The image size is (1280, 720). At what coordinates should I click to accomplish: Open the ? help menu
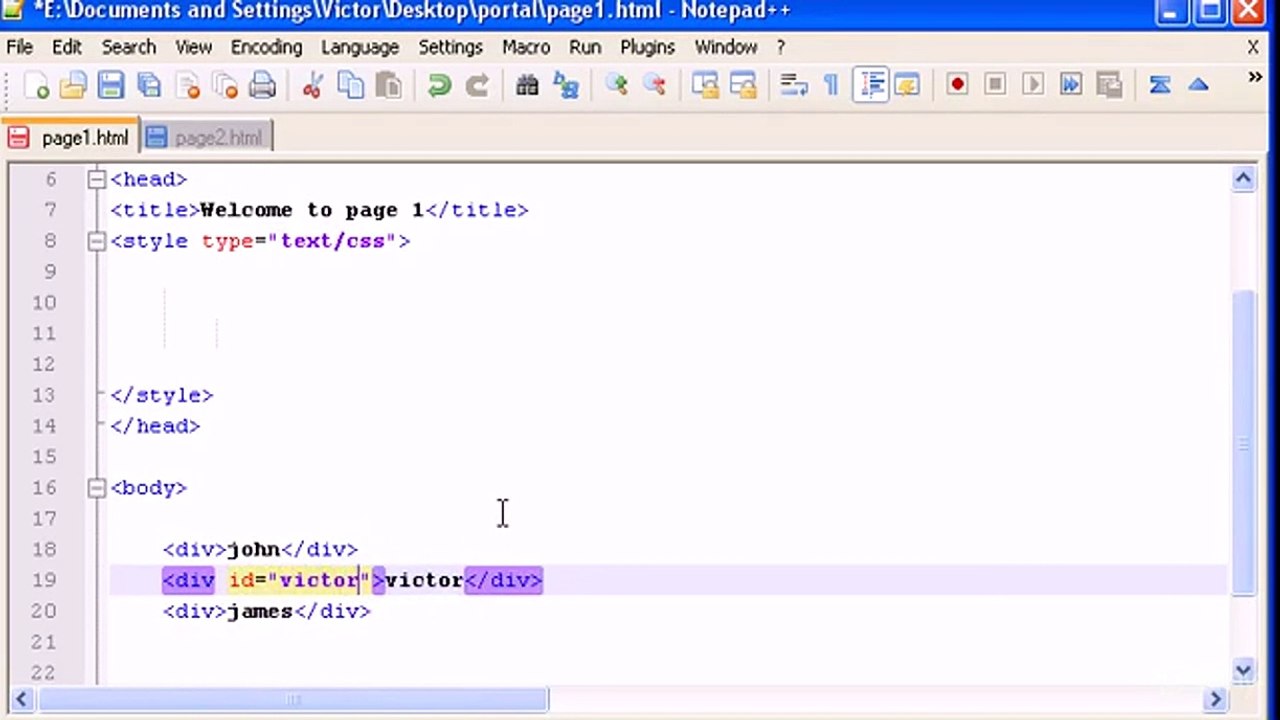point(781,47)
